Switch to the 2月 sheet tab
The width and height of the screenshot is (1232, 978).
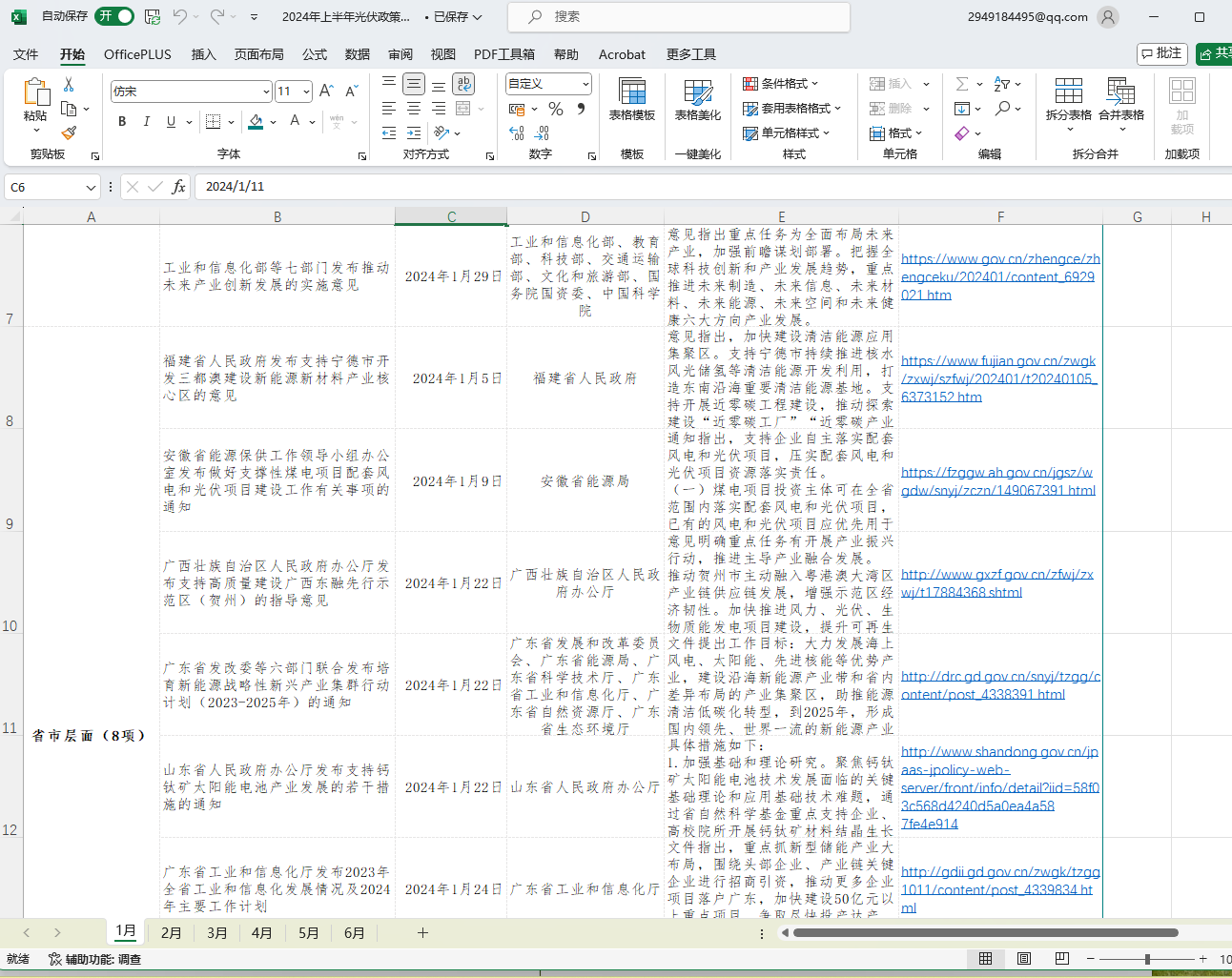point(172,932)
